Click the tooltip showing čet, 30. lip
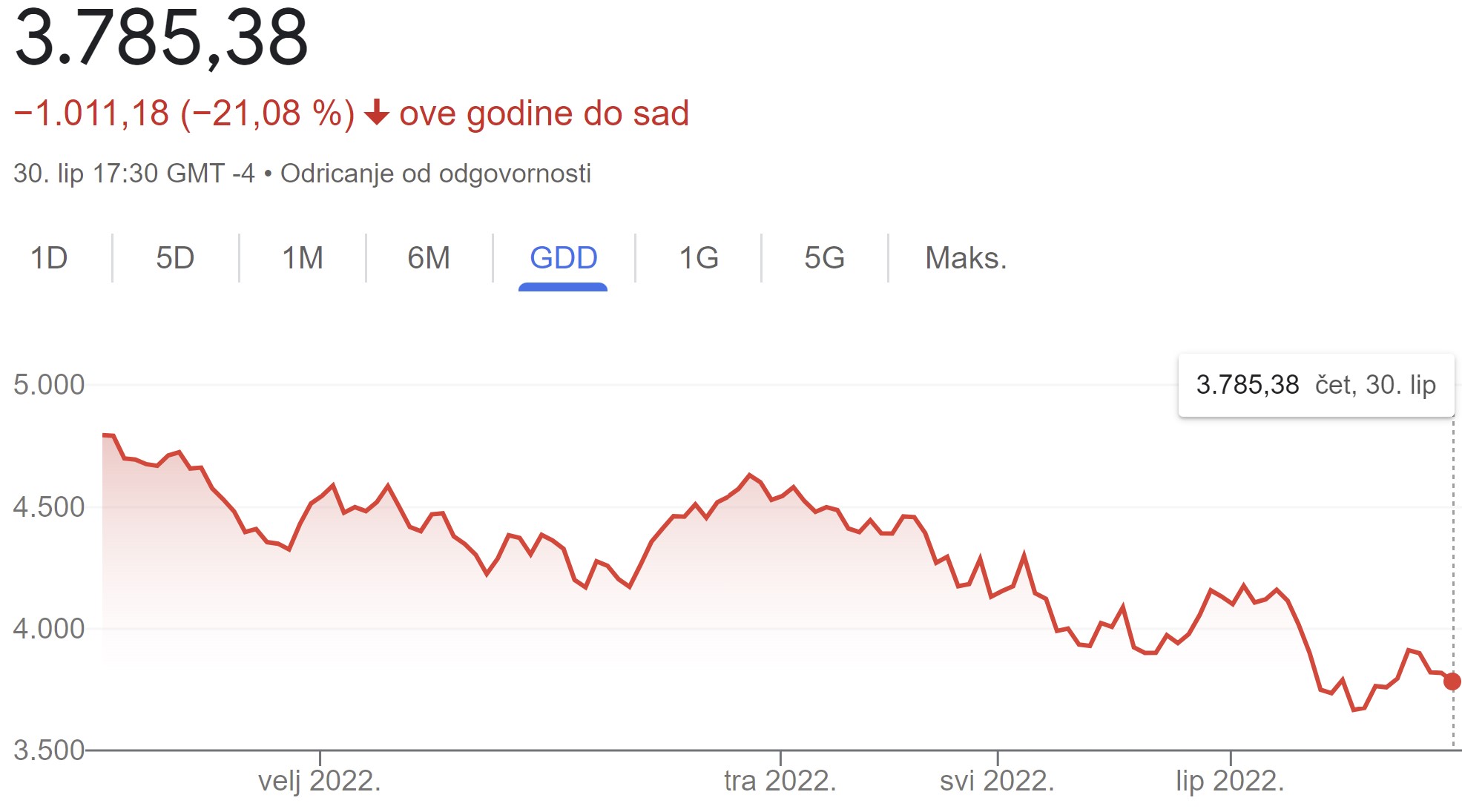The image size is (1462, 812). pyautogui.click(x=1316, y=385)
